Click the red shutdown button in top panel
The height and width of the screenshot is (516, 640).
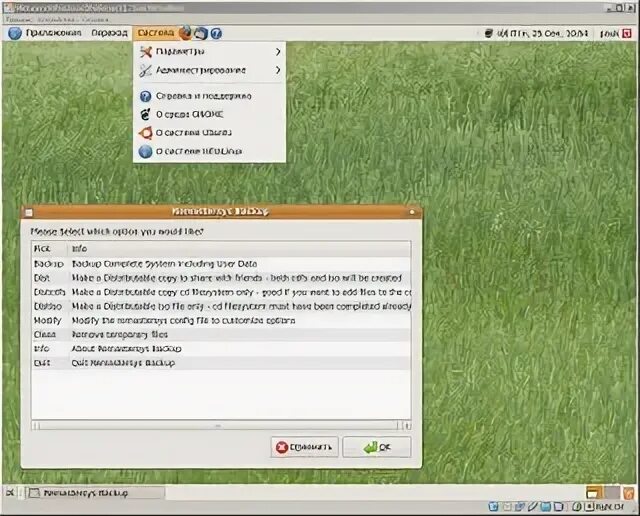coord(627,33)
